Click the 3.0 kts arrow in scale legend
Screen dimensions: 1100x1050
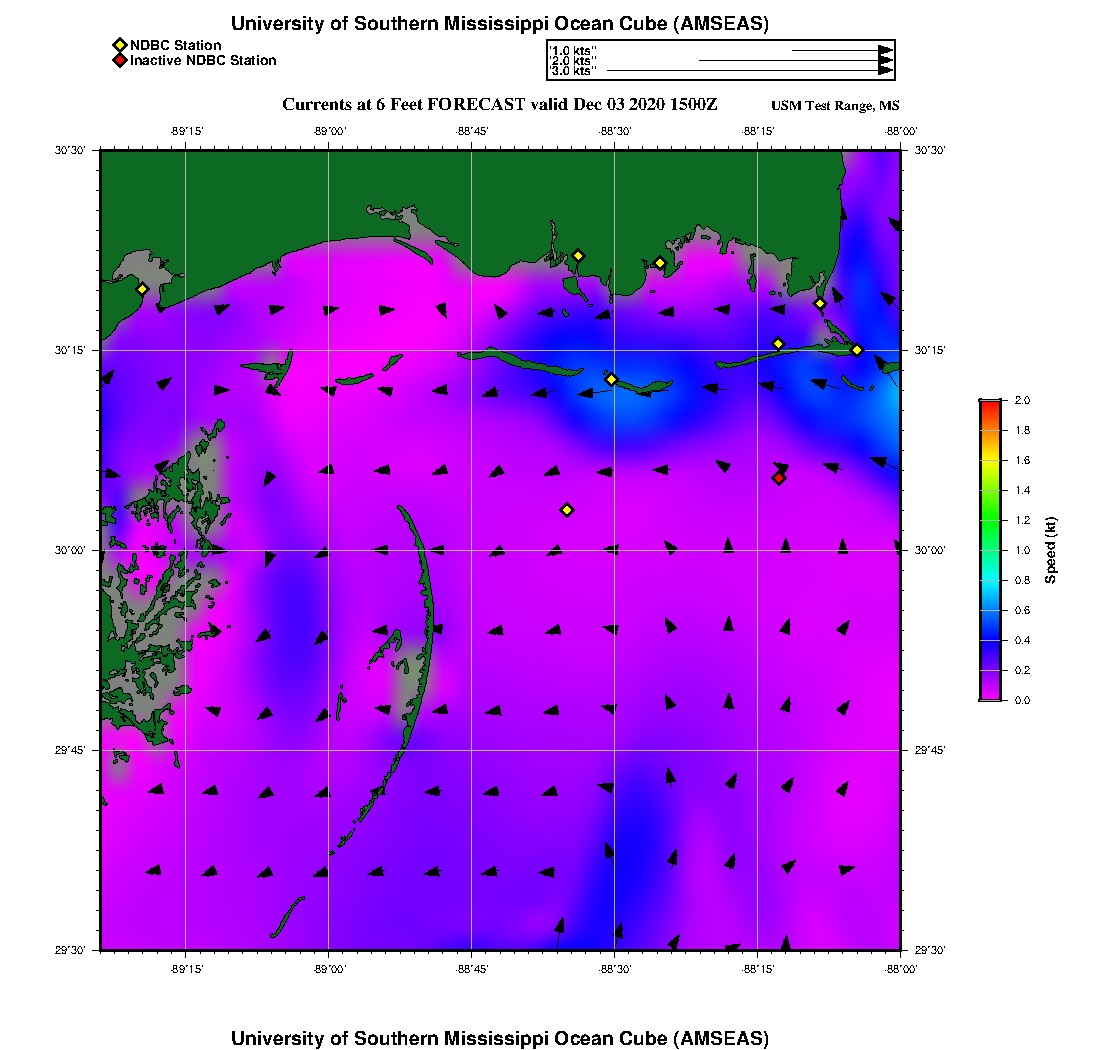[749, 71]
